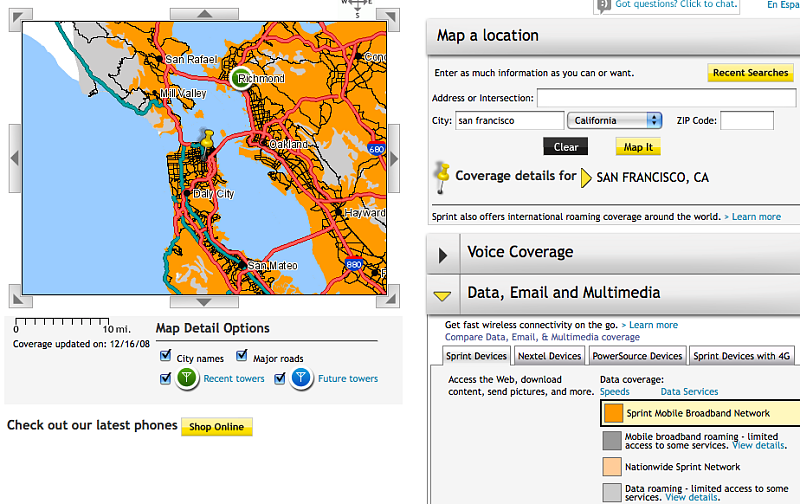This screenshot has width=800, height=504.
Task: Click the chat bubble icon near Got questions
Action: (604, 6)
